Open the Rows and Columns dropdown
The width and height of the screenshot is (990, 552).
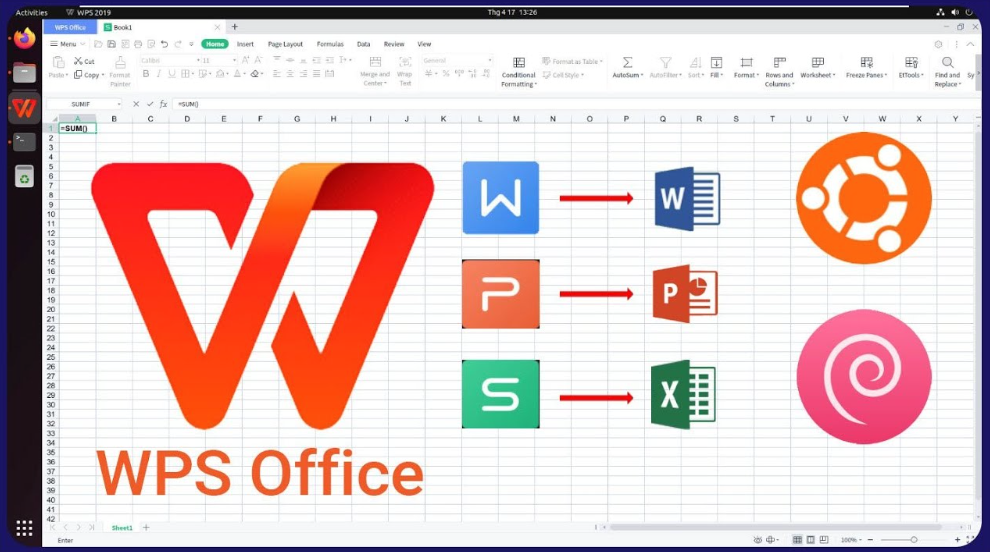tap(779, 79)
